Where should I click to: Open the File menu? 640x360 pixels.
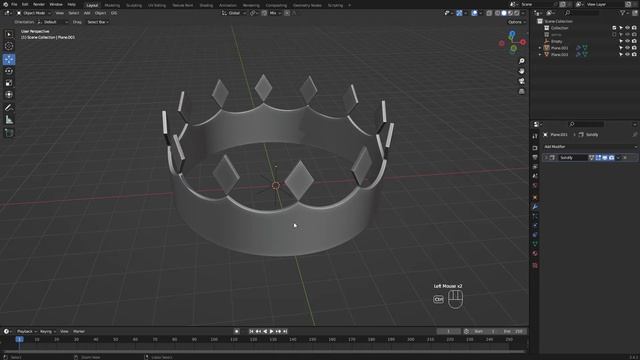click(x=14, y=4)
